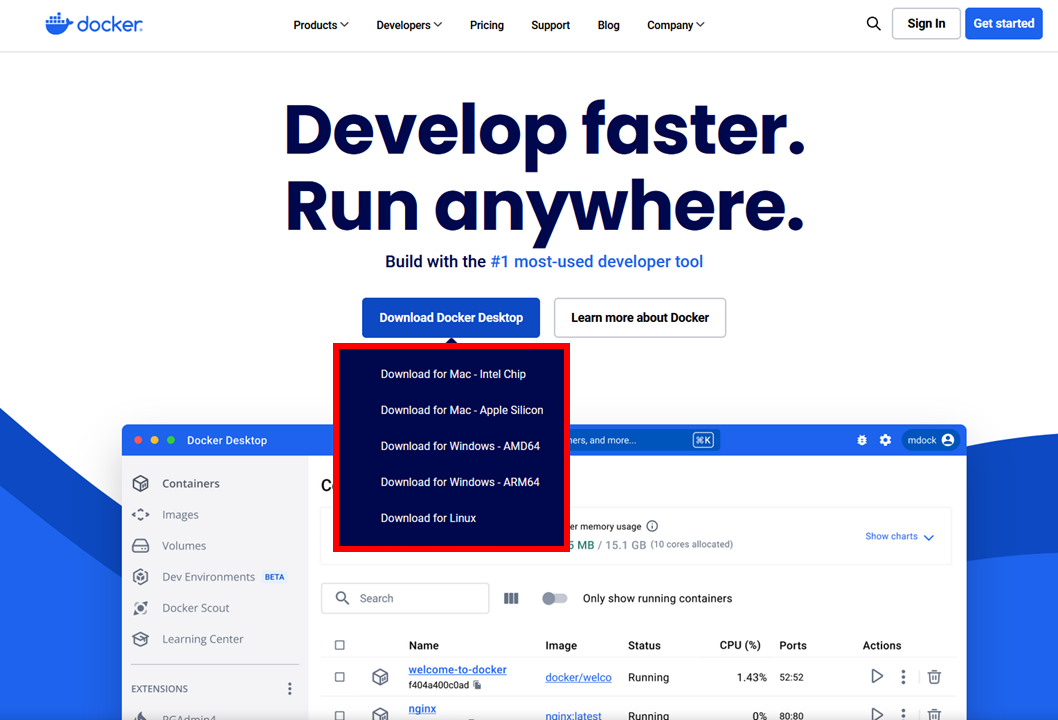
Task: Click the containers Search field
Action: 405,598
